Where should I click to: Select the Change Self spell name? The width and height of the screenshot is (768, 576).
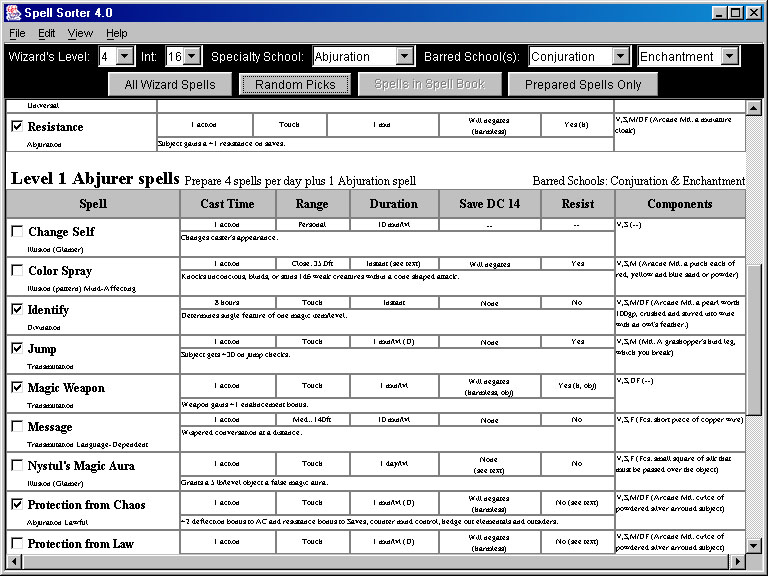[x=61, y=232]
